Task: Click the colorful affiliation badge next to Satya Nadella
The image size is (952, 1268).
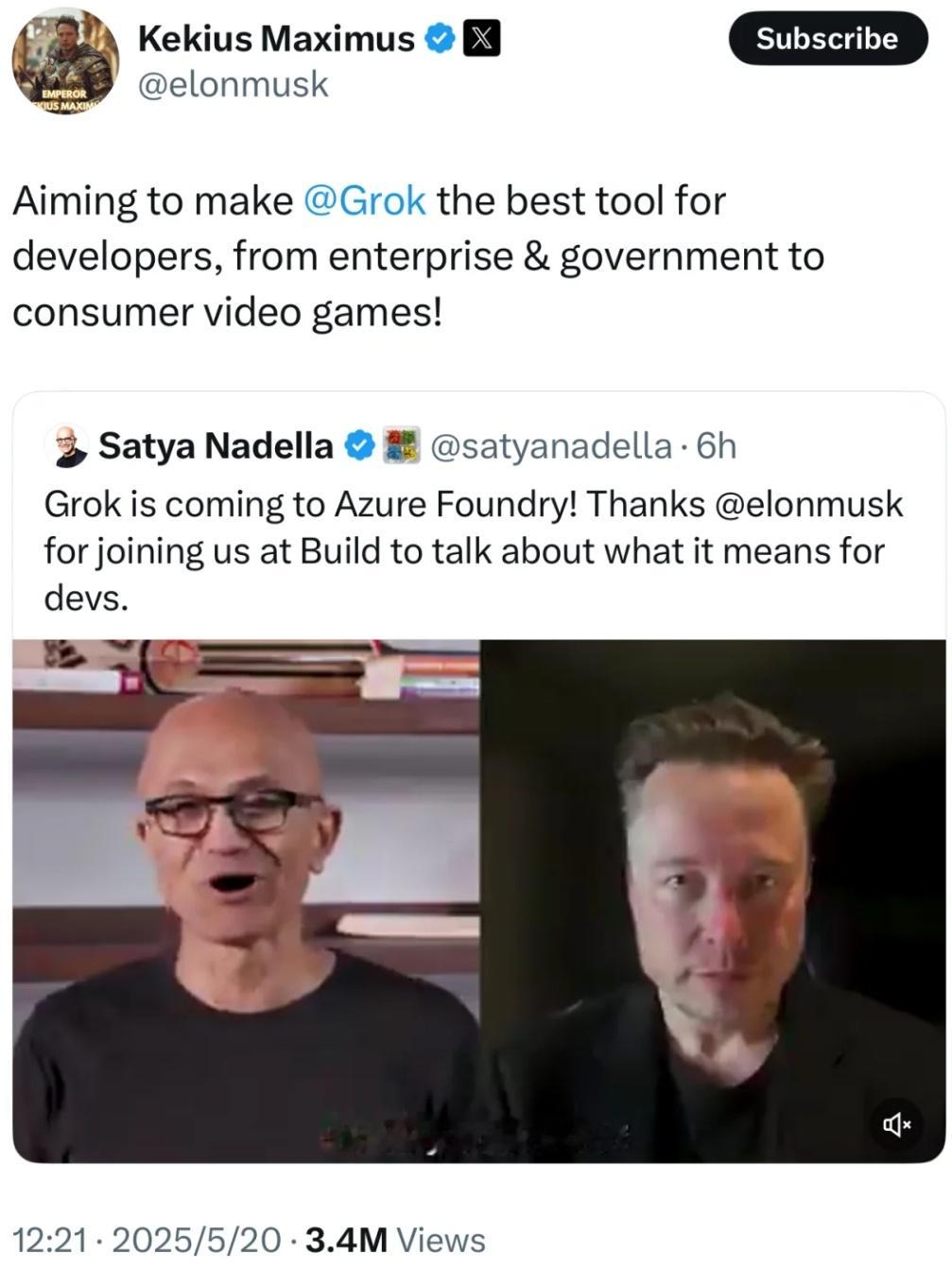Action: 401,445
